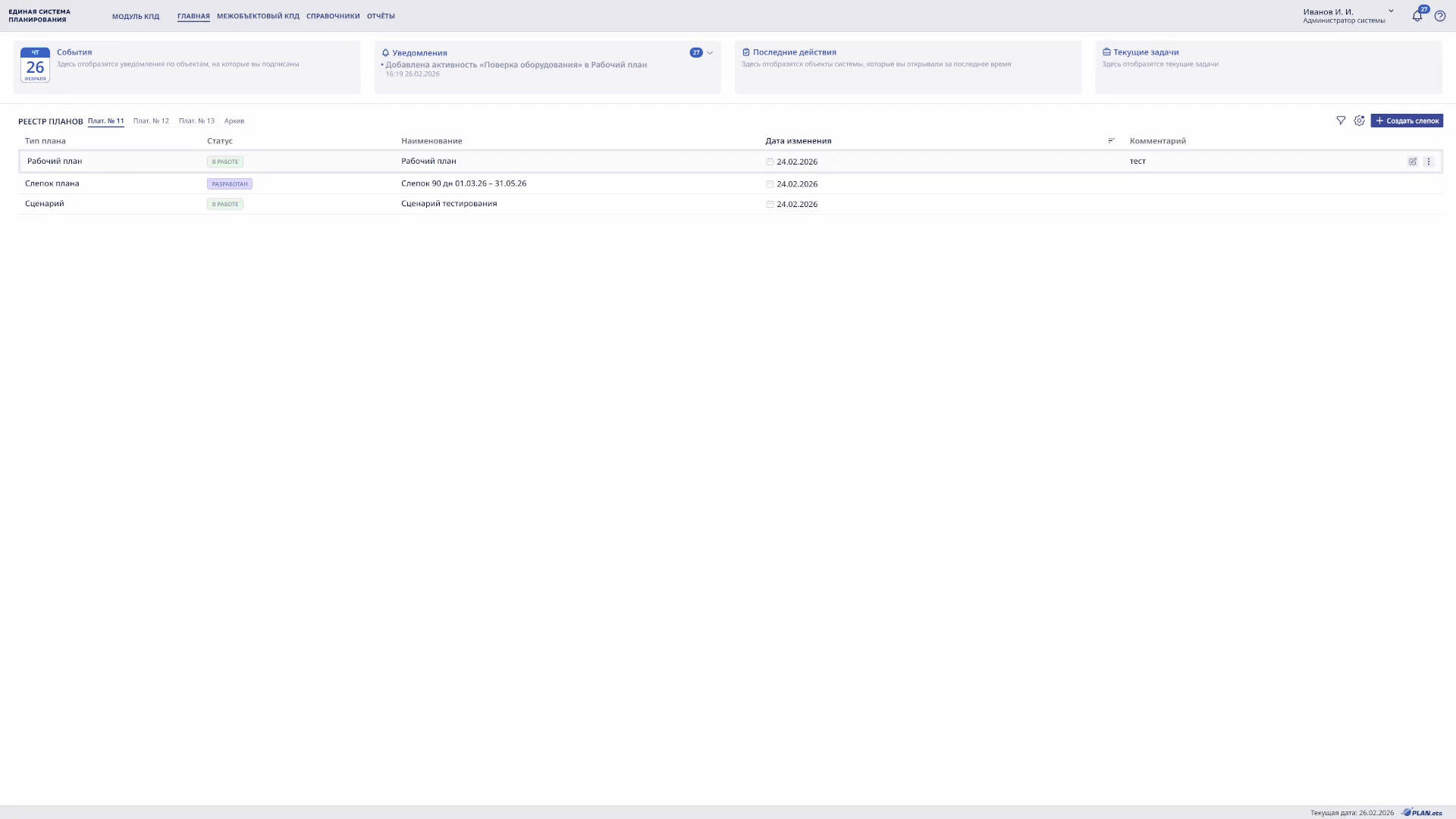Open three-dot menu for Рабочий план row
1456x819 pixels.
point(1429,162)
